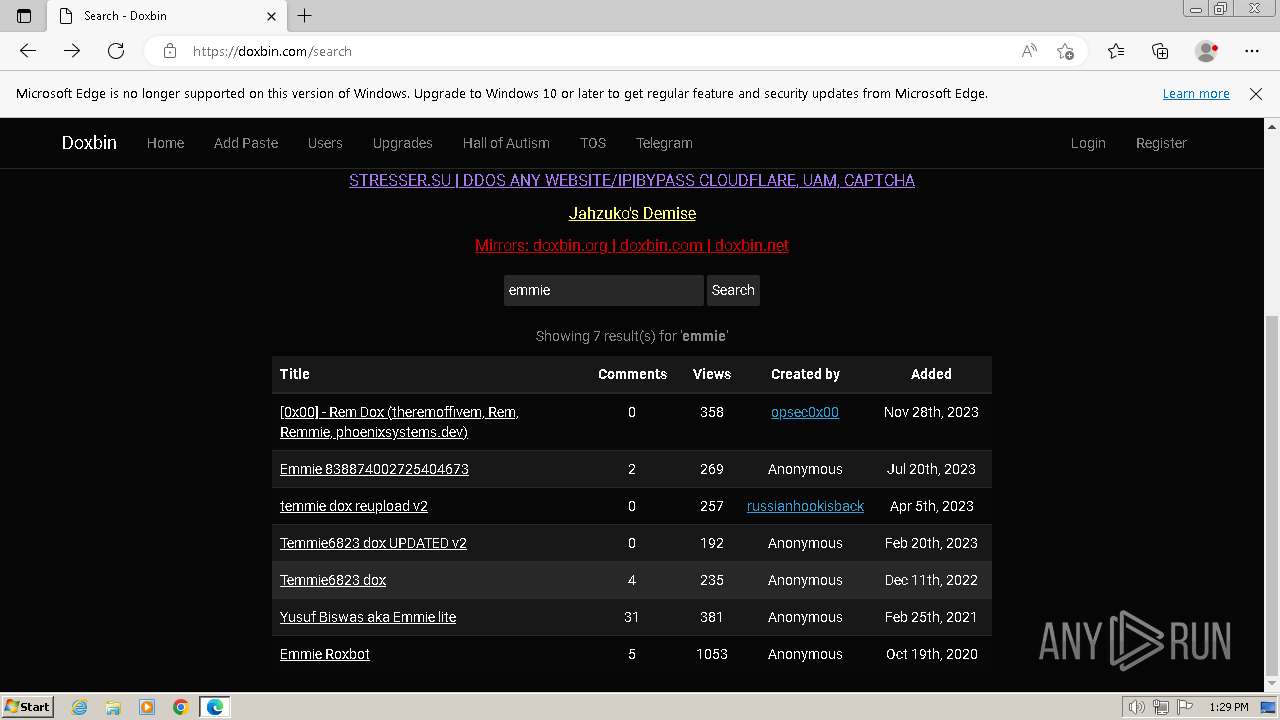Click the Comments column header

coord(632,374)
